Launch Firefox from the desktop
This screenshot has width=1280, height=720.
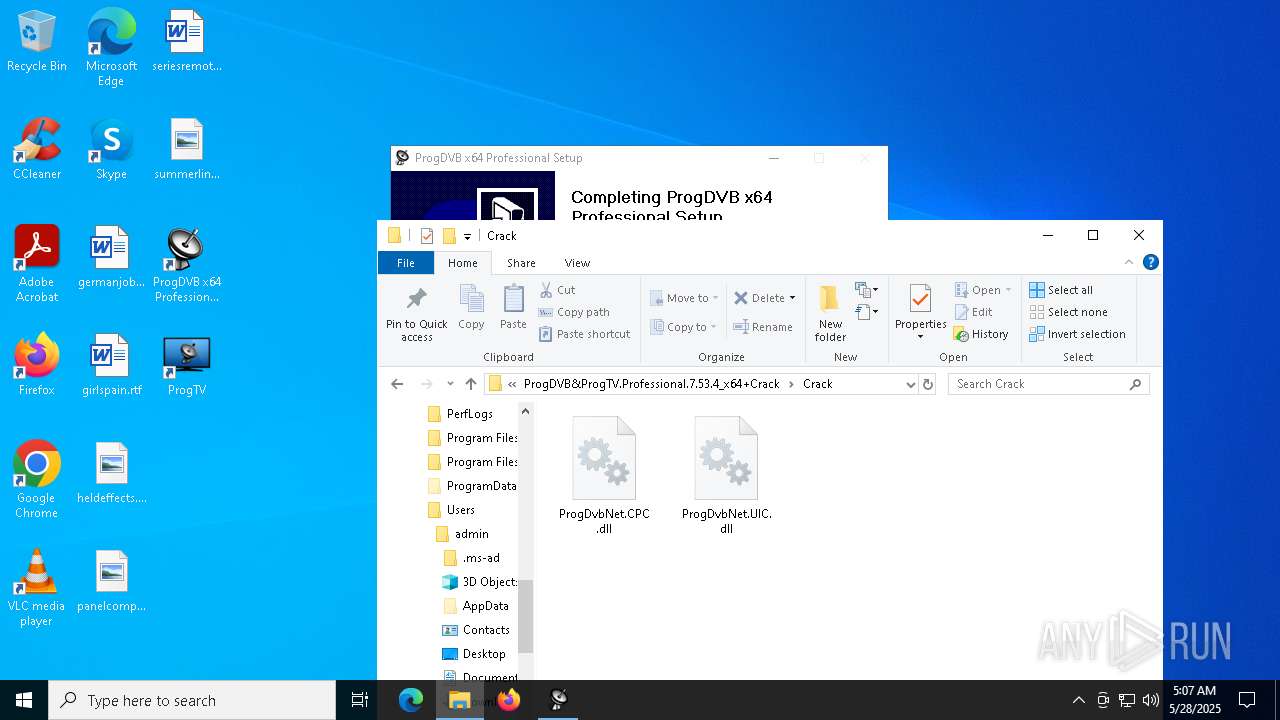37,366
